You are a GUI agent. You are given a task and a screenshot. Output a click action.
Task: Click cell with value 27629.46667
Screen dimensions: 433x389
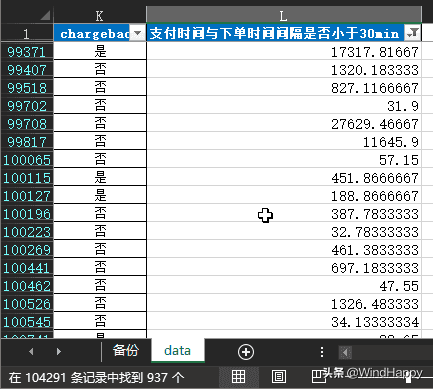284,124
